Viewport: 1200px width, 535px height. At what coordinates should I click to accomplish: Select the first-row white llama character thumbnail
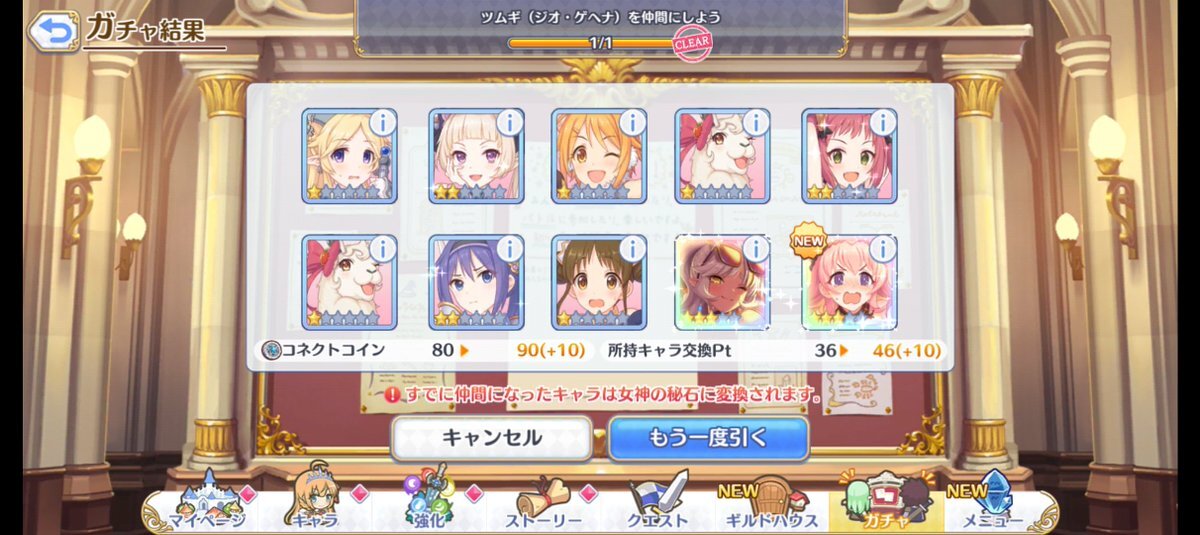[x=722, y=156]
